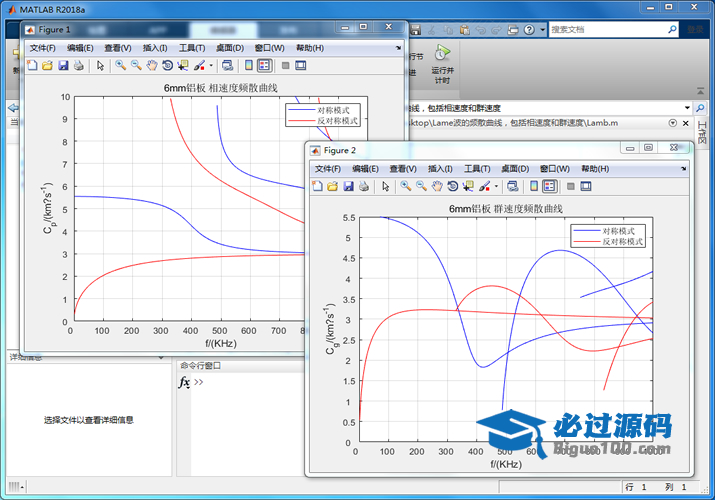
Task: Click Run and Time button (运行并计时)
Action: (441, 60)
